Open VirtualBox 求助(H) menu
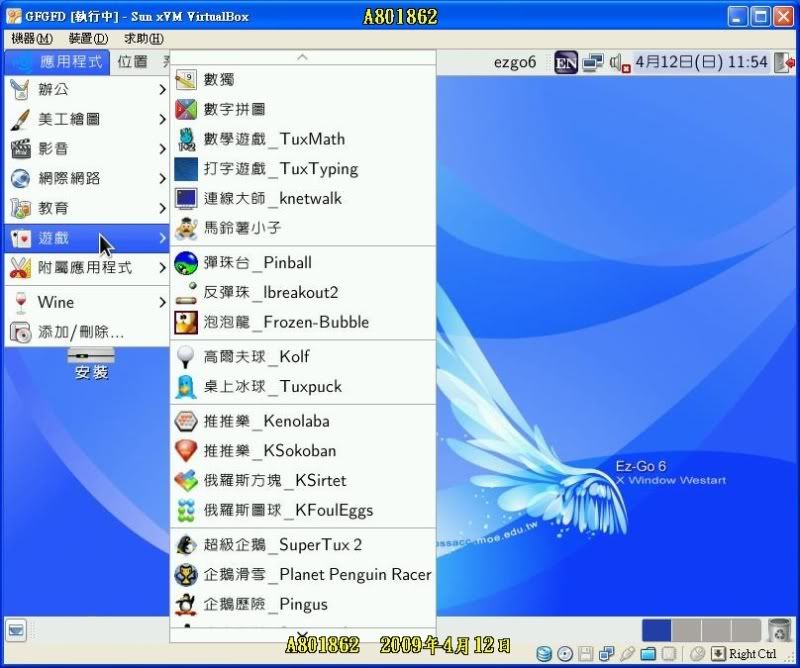The width and height of the screenshot is (800, 668). click(x=144, y=38)
